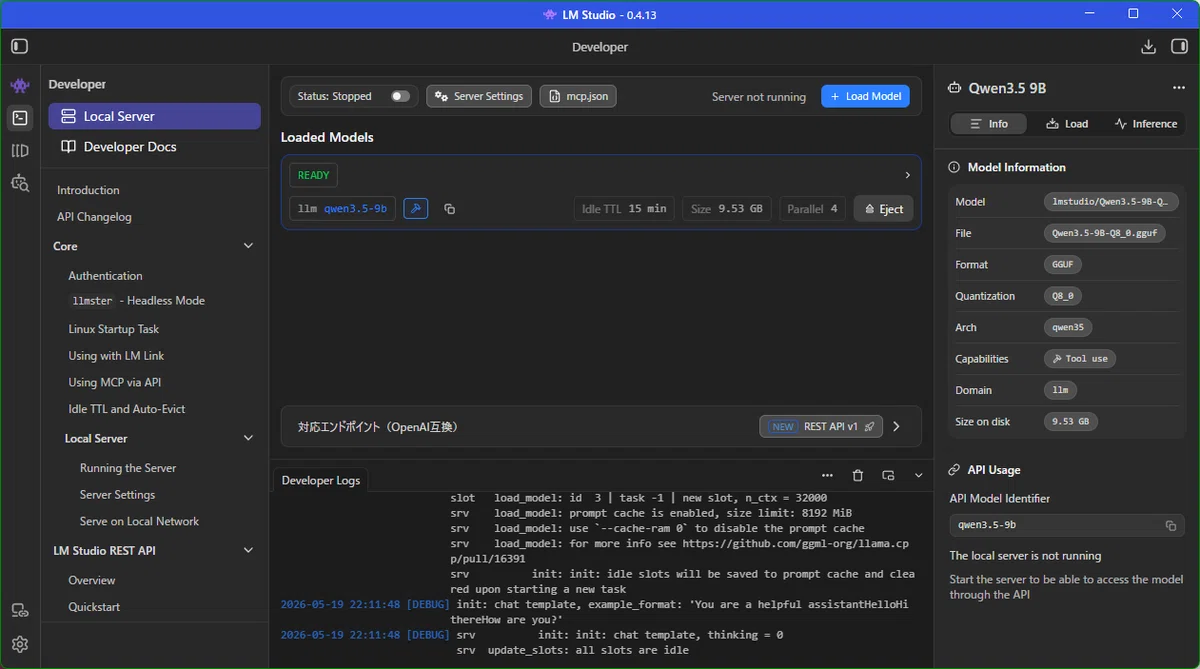Viewport: 1200px width, 669px height.
Task: Collapse the Local Server docs subsection
Action: [x=249, y=438]
